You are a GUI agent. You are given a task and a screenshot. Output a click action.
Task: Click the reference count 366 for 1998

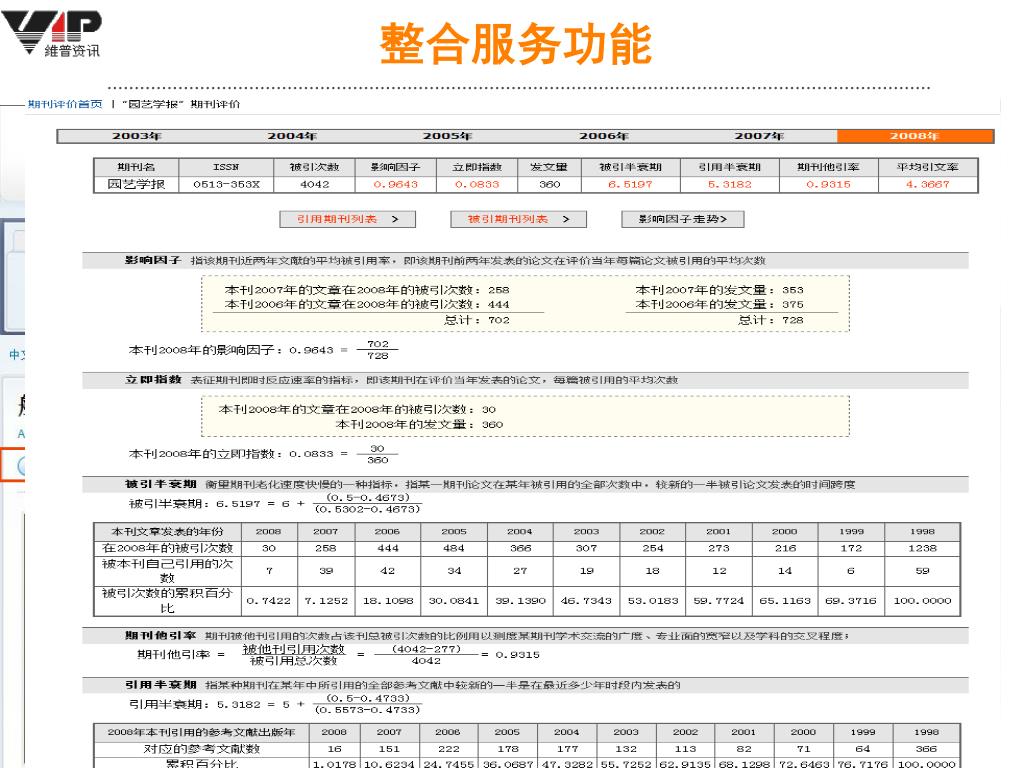click(x=926, y=748)
